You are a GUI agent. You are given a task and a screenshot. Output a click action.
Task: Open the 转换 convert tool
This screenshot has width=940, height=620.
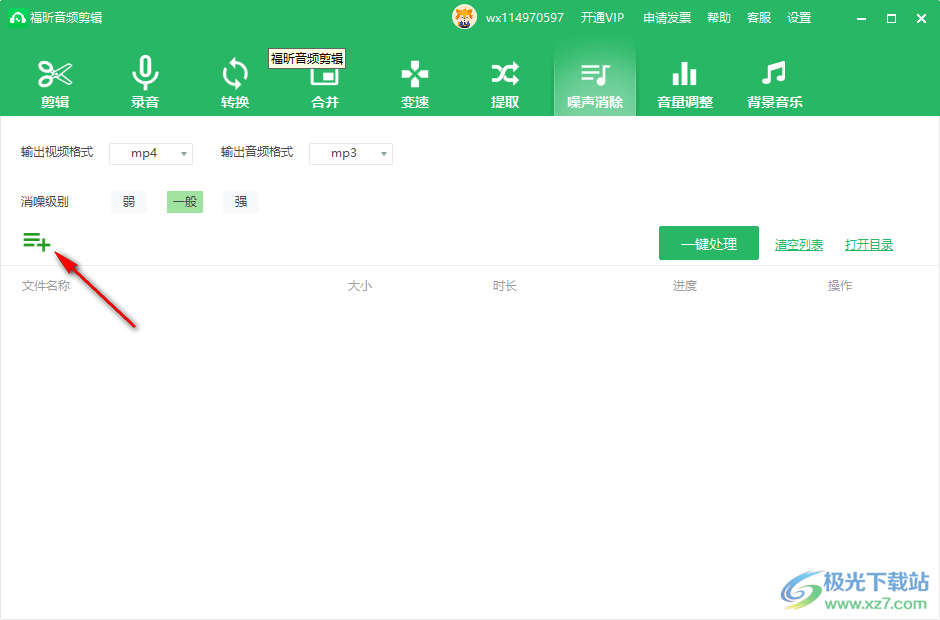tap(235, 83)
